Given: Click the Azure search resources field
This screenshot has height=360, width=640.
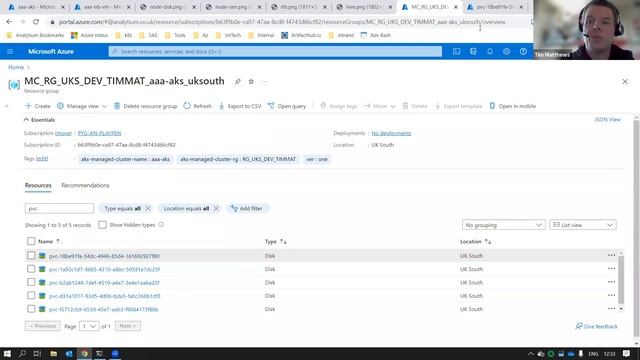Looking at the screenshot, I should (x=275, y=51).
